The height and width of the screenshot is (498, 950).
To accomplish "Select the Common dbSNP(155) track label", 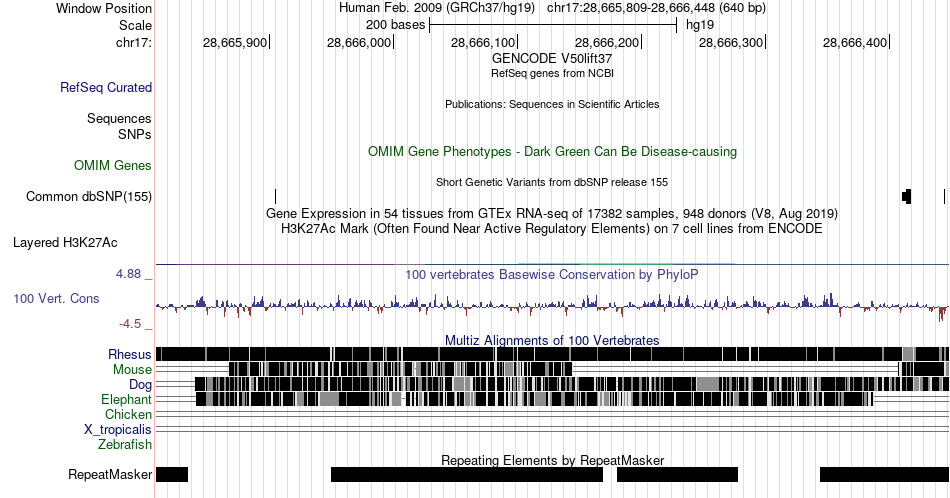I will (x=89, y=196).
